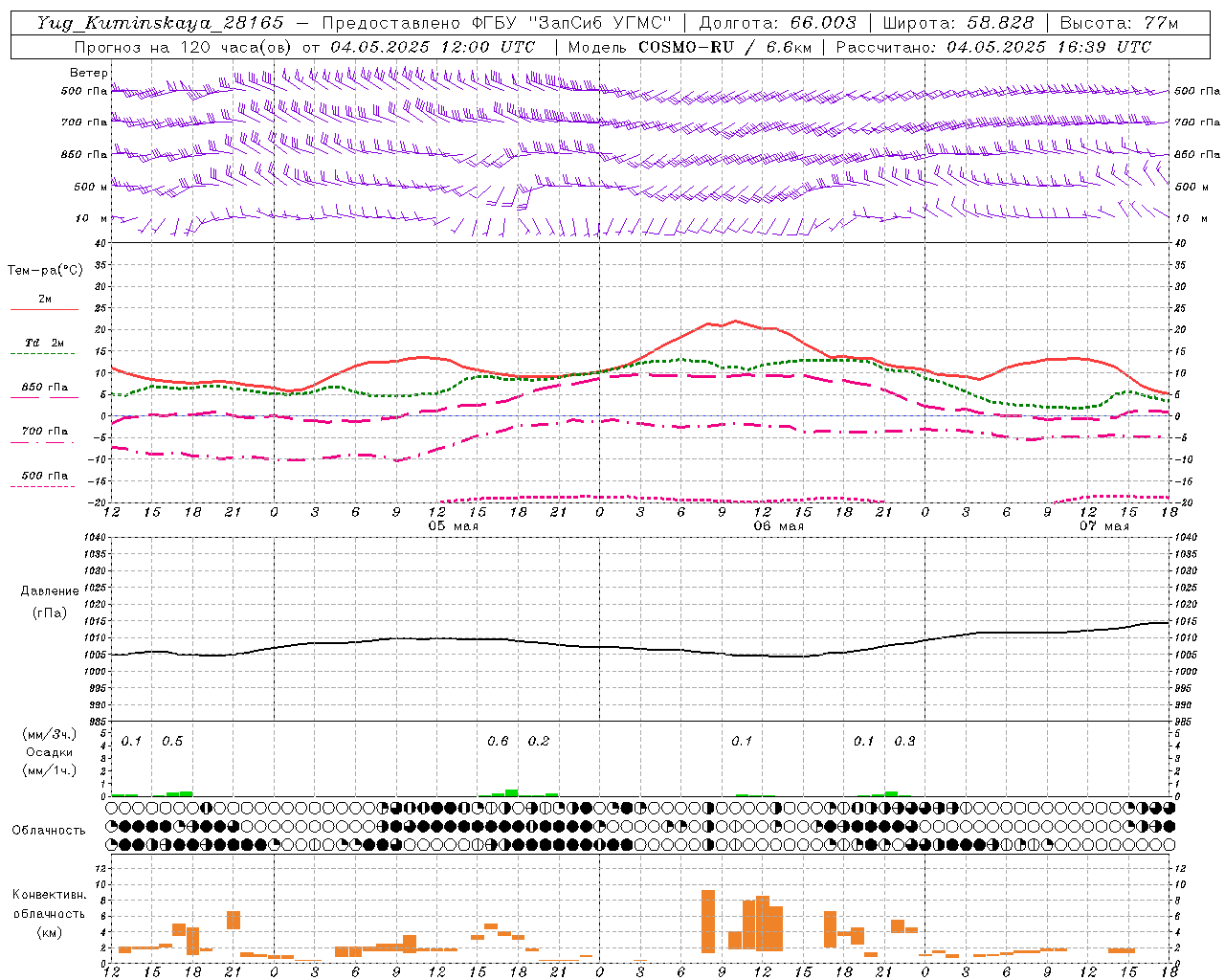Click the tallest orange convective cloud bar

[708, 921]
